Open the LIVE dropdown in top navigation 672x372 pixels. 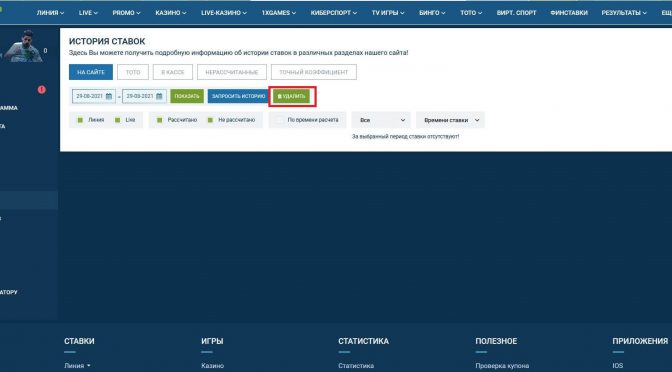(88, 13)
